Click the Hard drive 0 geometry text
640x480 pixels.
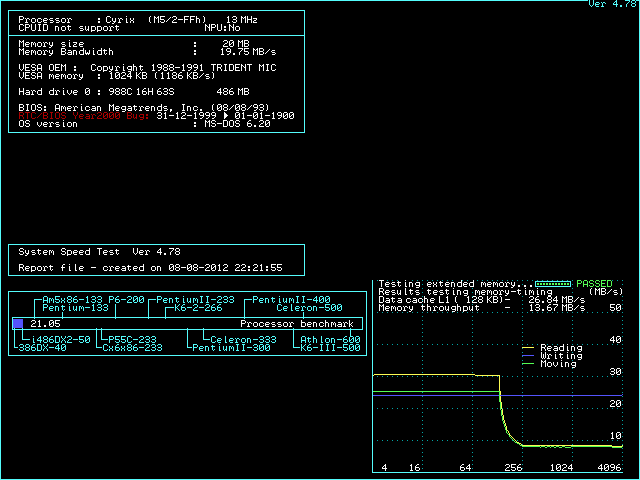96,92
